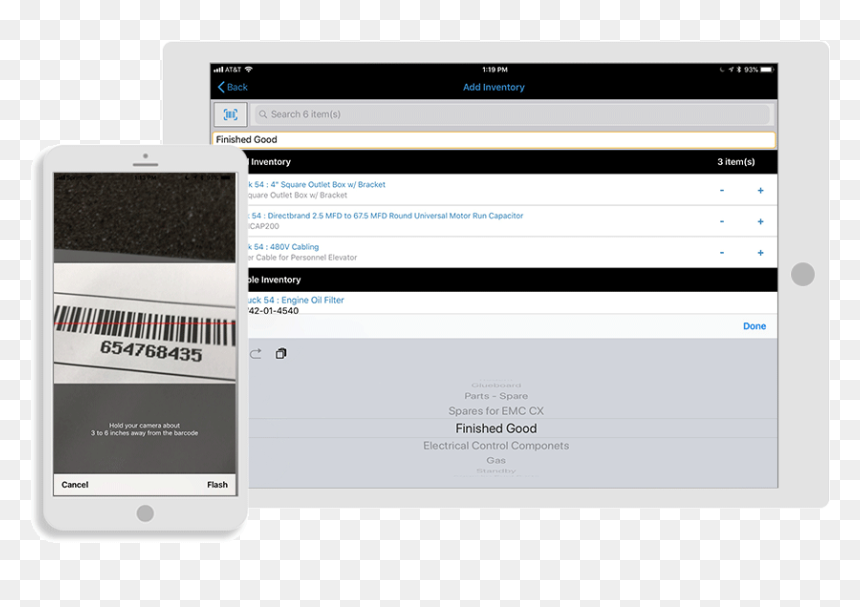Select Electrical Control Componets in the picker
This screenshot has width=860, height=607.
(x=496, y=446)
